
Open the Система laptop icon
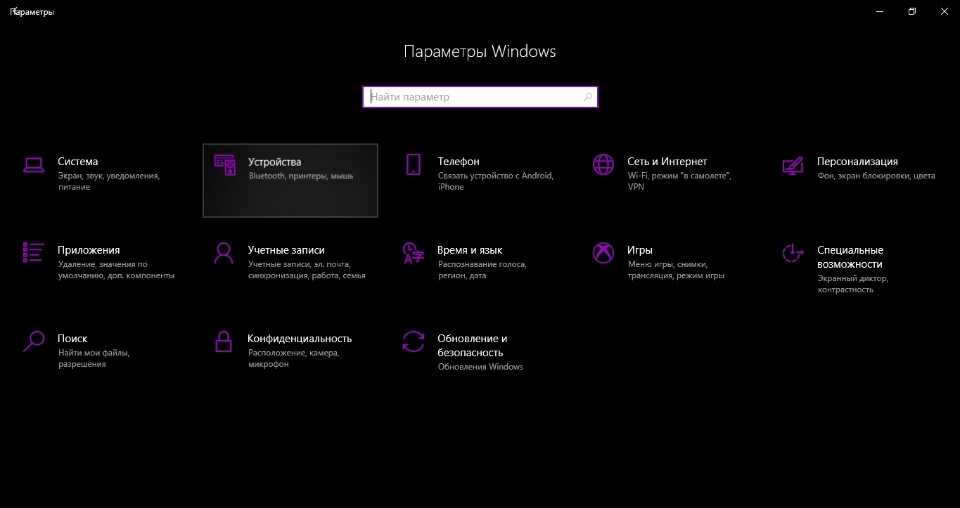(x=34, y=165)
